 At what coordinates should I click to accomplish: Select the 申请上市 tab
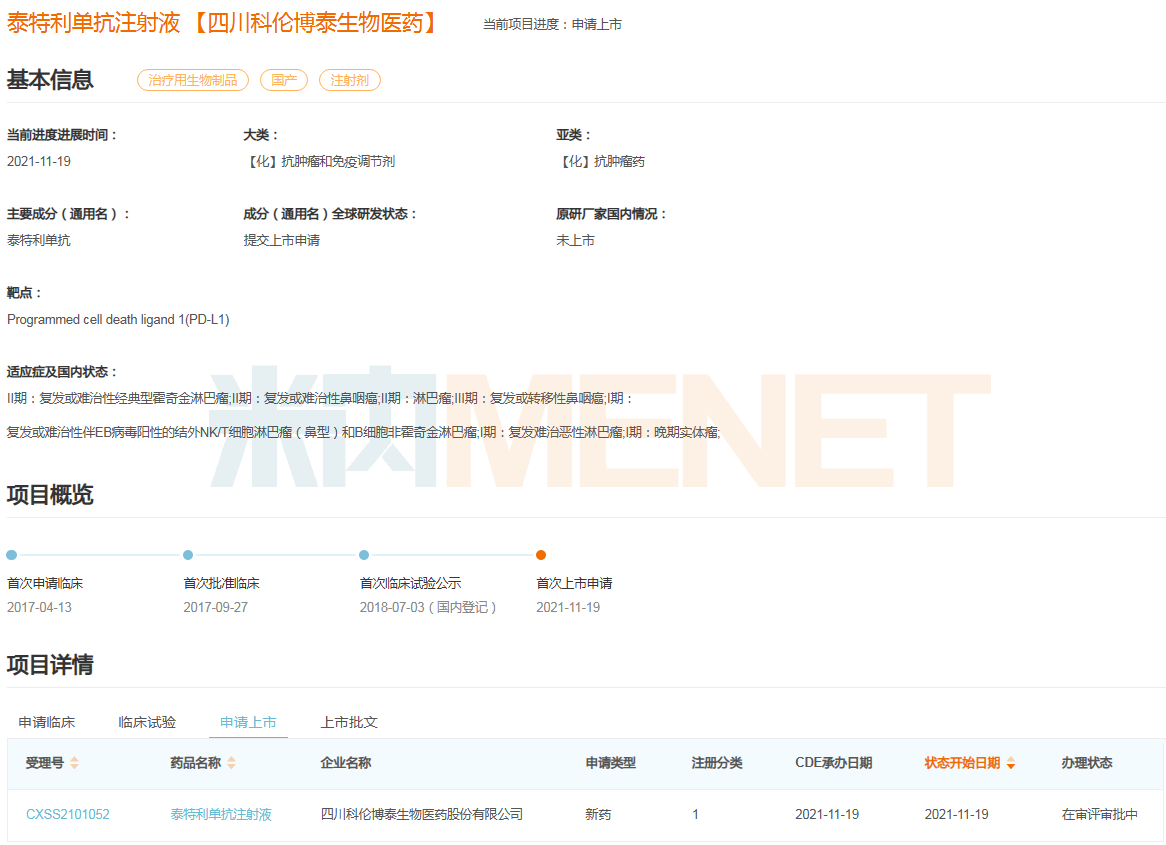(248, 722)
